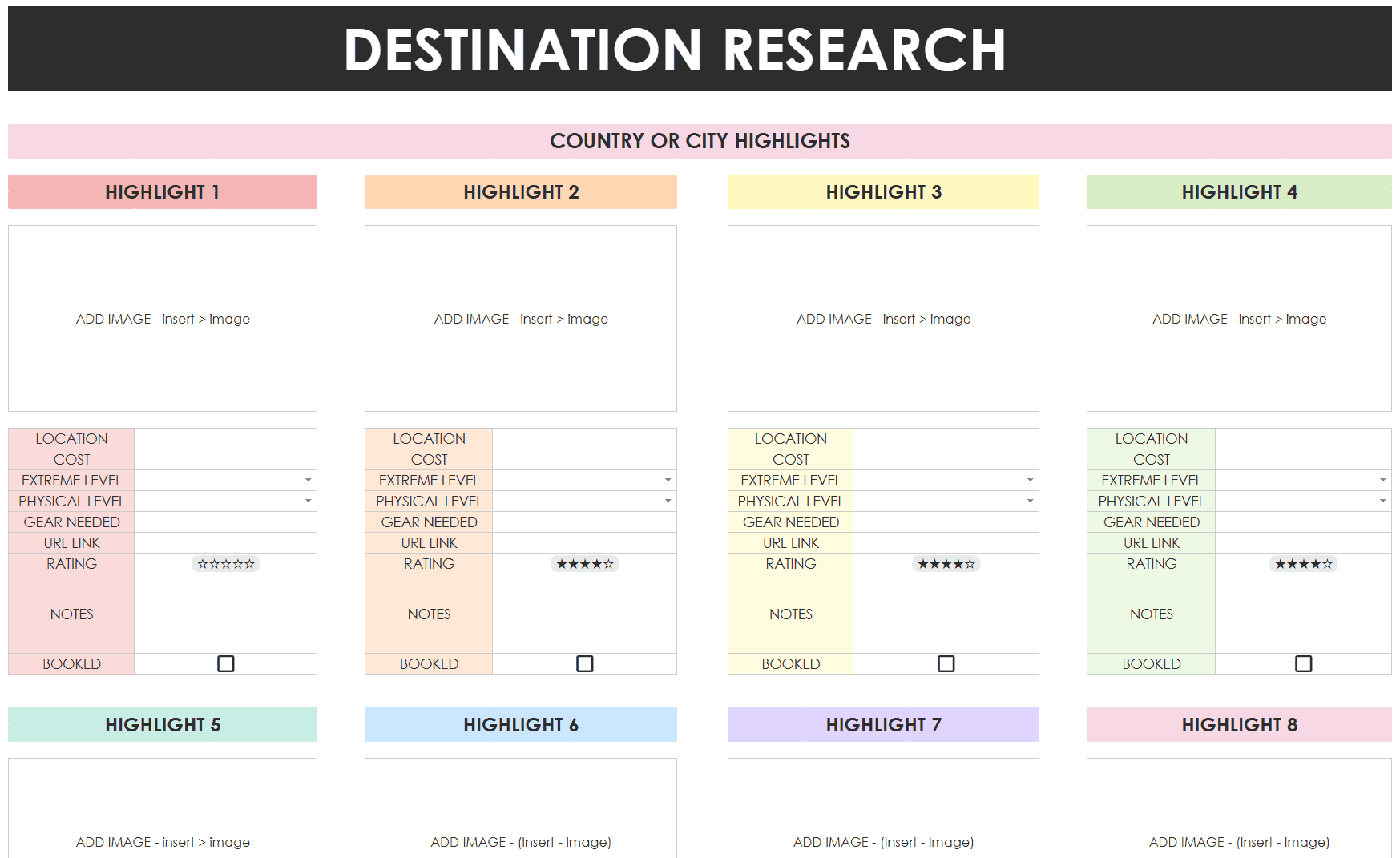This screenshot has height=858, width=1400.
Task: Select the star rating chip in Highlight 3
Action: click(x=946, y=564)
